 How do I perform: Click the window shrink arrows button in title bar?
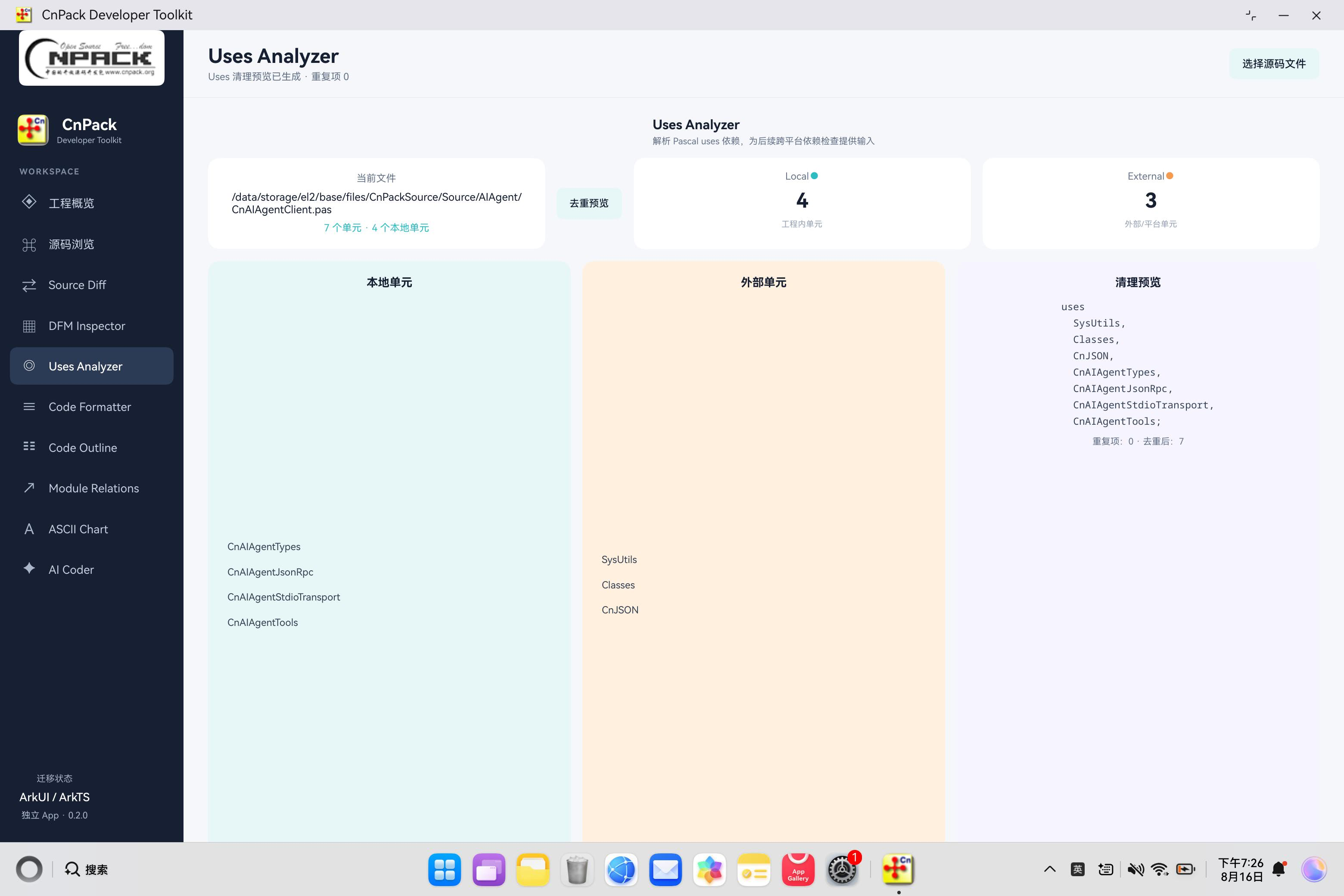(1250, 16)
